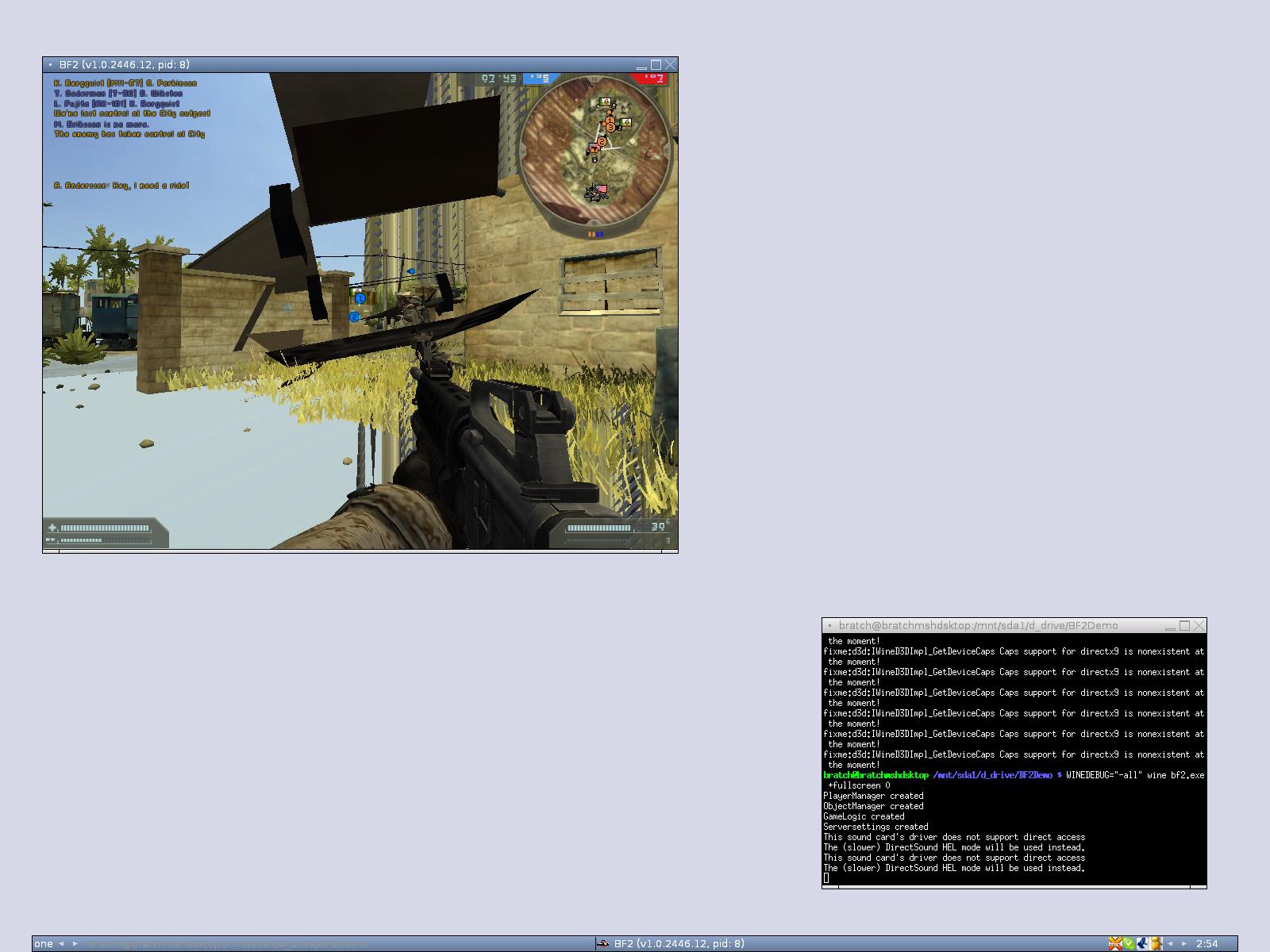Click 'We've lost control of the City outpost' message
Screen dimensions: 1270x952
(x=132, y=114)
